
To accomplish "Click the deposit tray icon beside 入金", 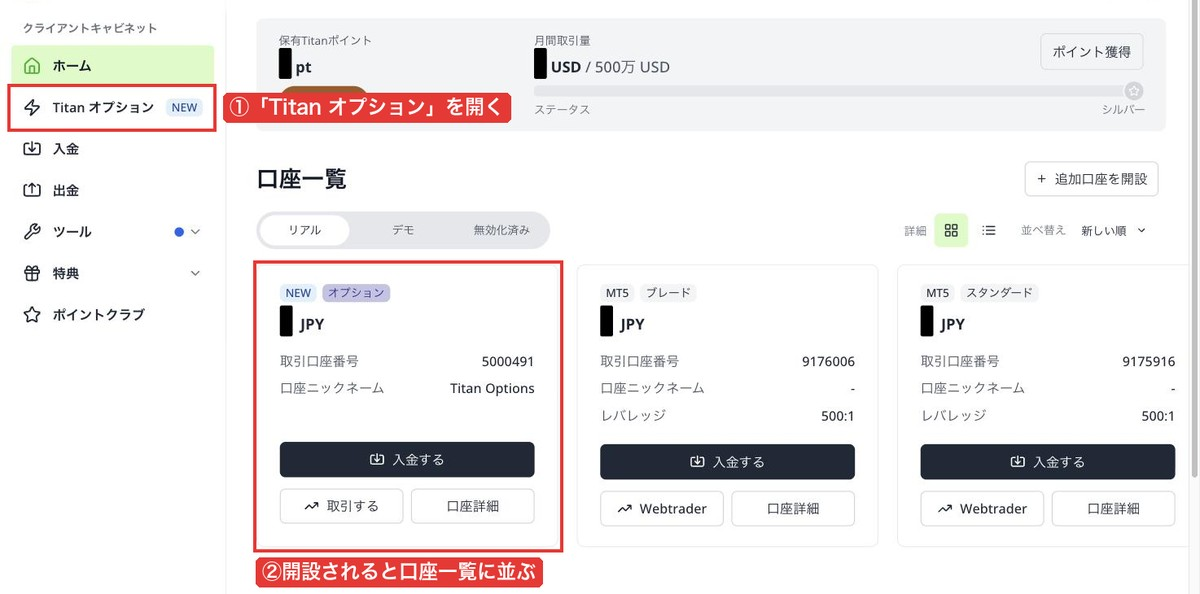I will coord(32,148).
